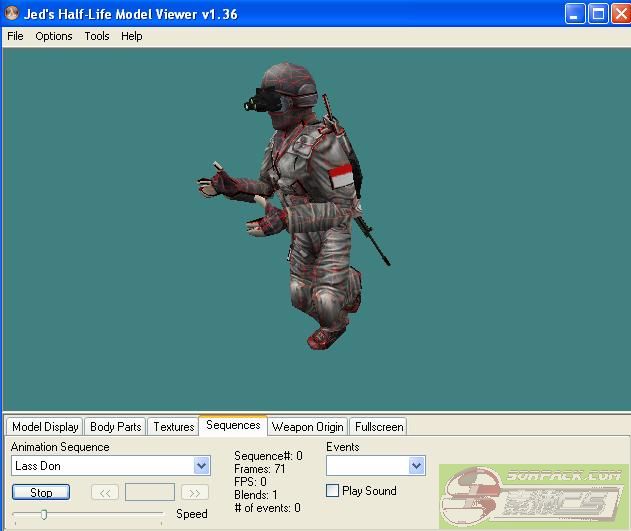Expand the Animation Sequence dropdown

point(201,466)
